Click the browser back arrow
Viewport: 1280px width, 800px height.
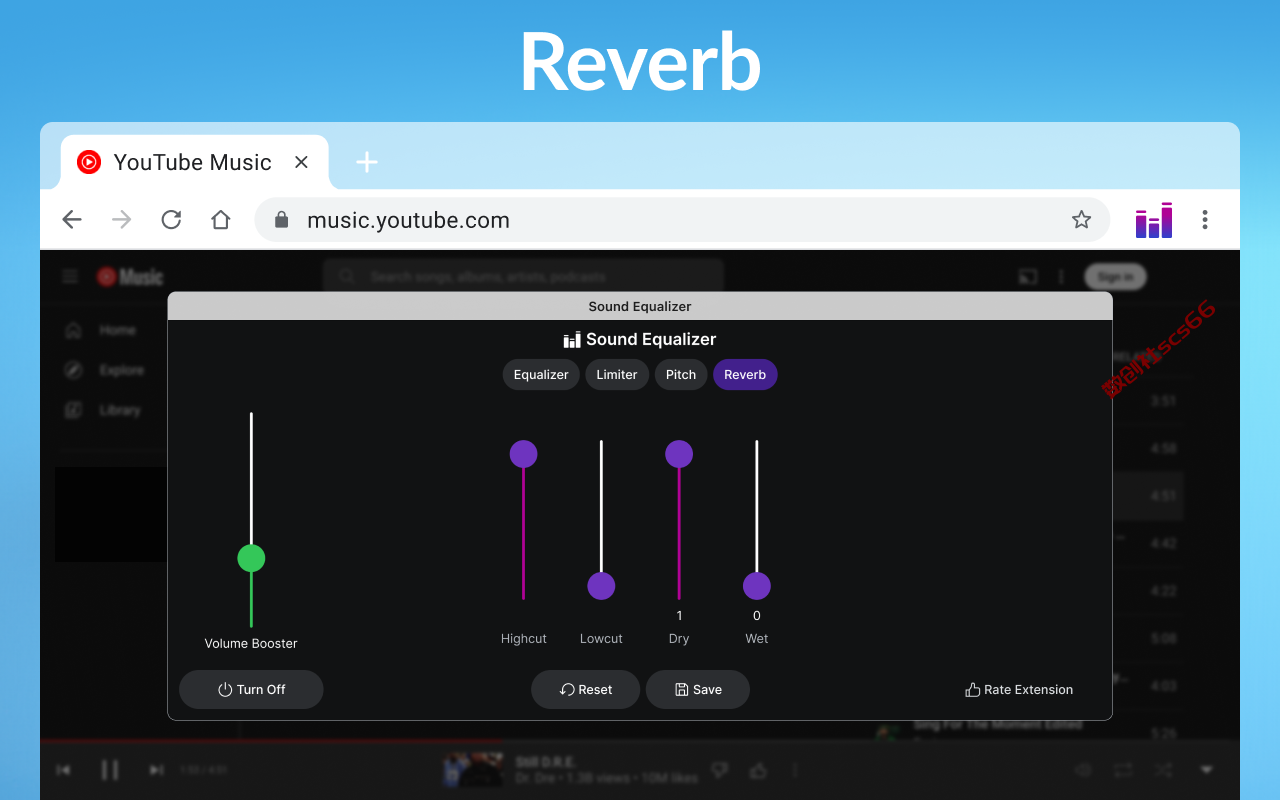click(x=72, y=220)
